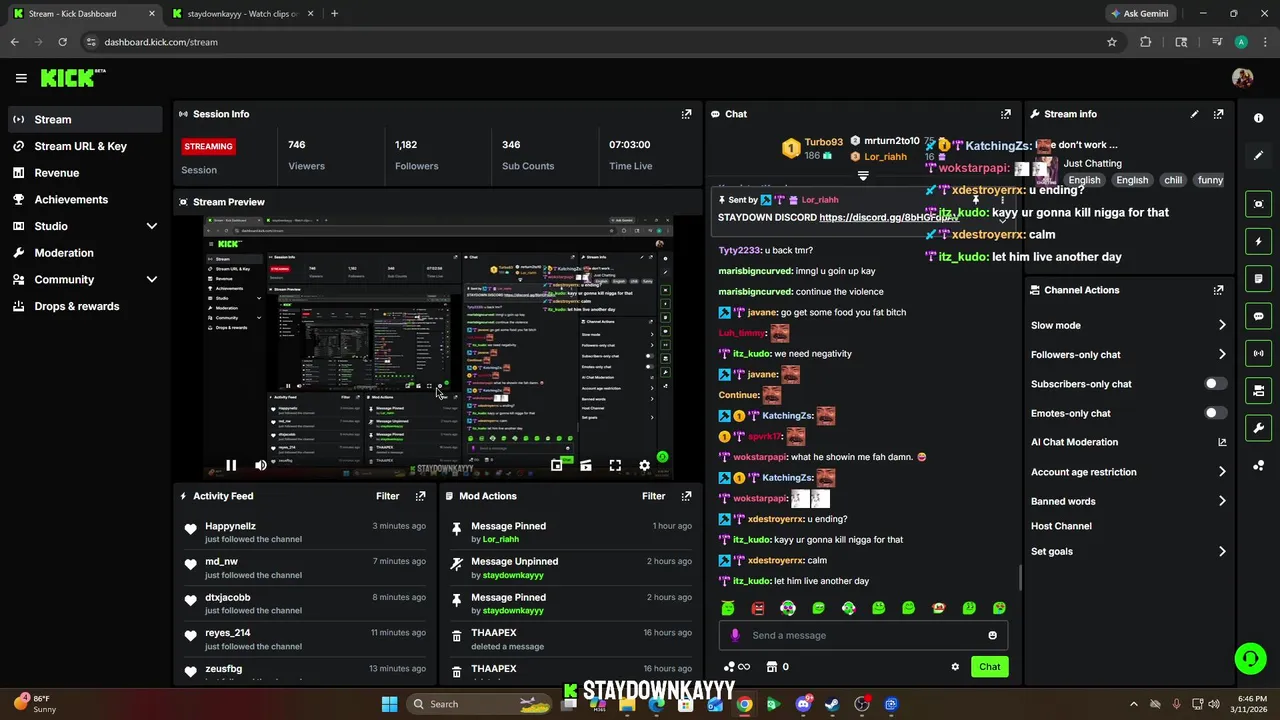
Task: Filter the Activity Feed
Action: pyautogui.click(x=387, y=496)
